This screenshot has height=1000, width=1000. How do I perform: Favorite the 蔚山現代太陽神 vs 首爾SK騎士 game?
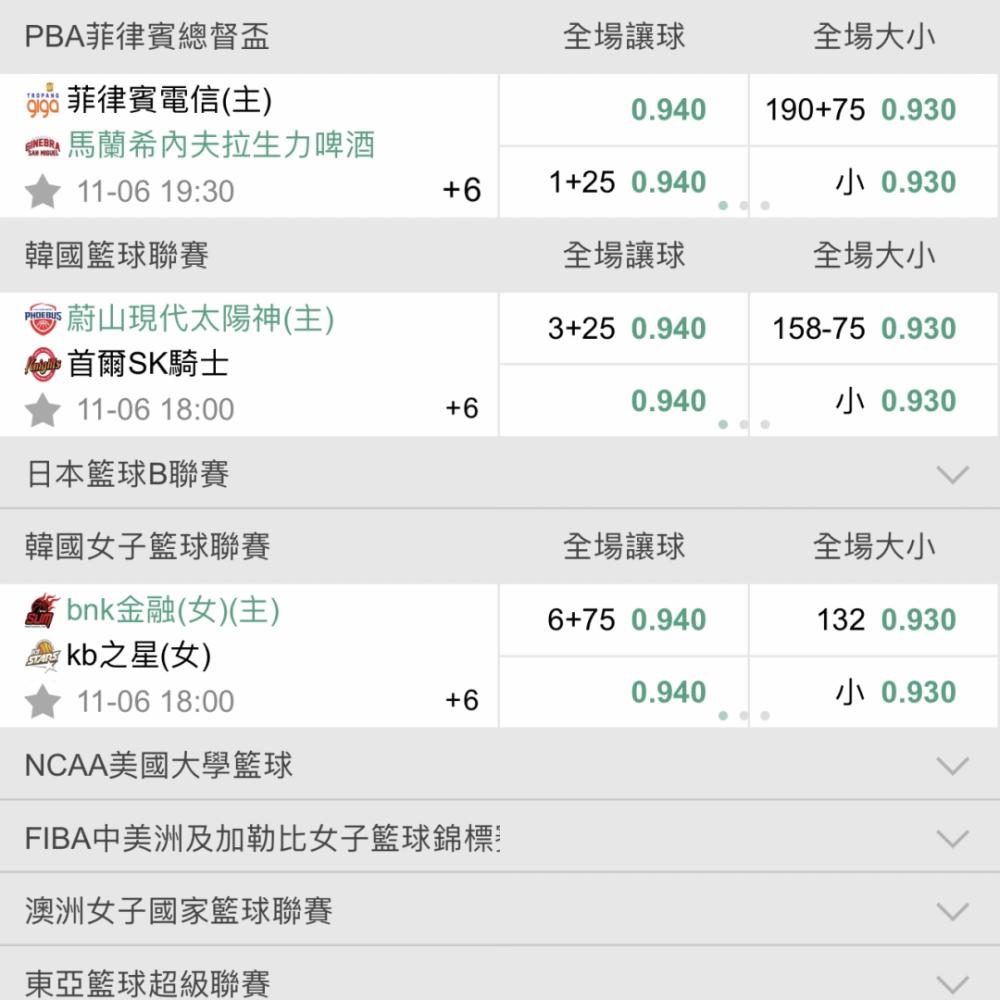point(43,409)
